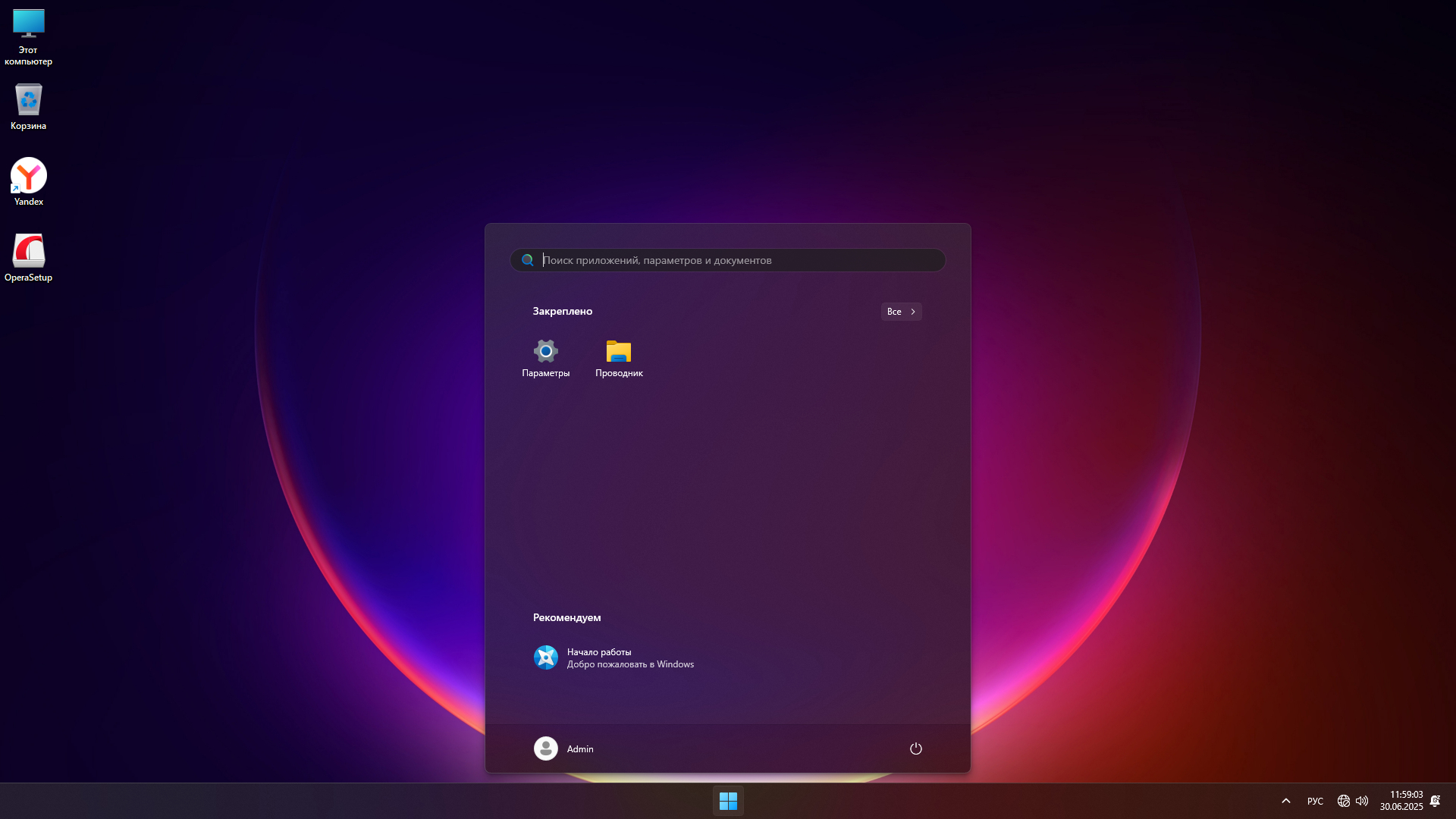1456x819 pixels.
Task: Click the search magnifier icon
Action: point(528,260)
